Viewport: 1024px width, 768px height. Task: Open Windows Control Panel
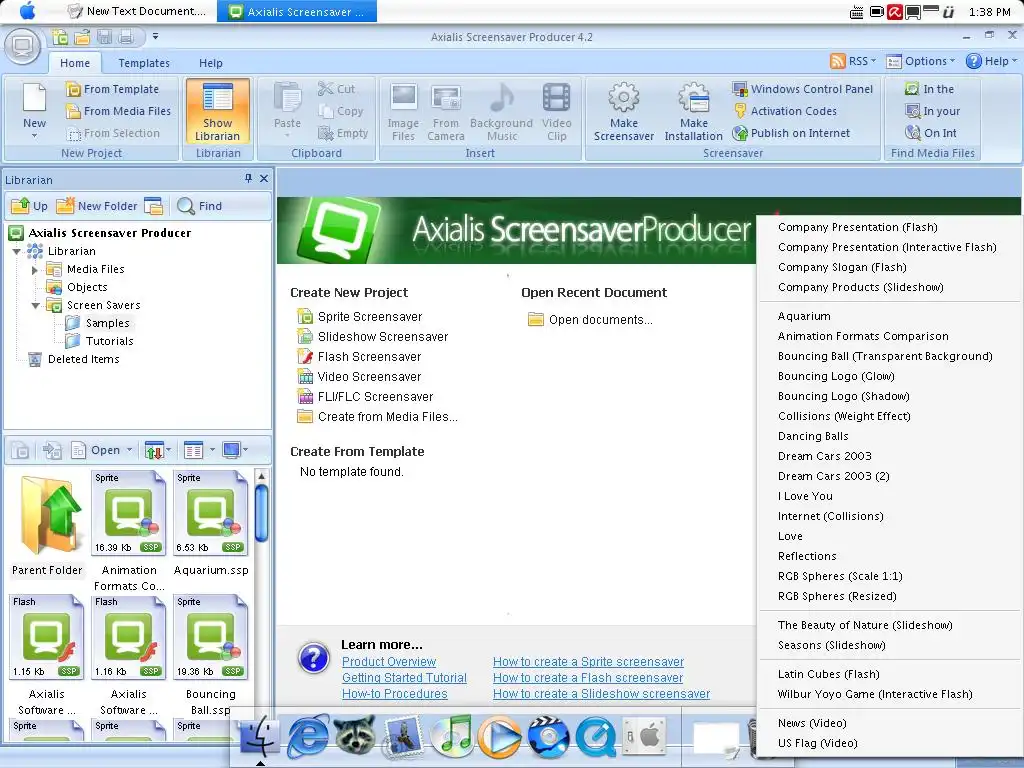point(803,89)
